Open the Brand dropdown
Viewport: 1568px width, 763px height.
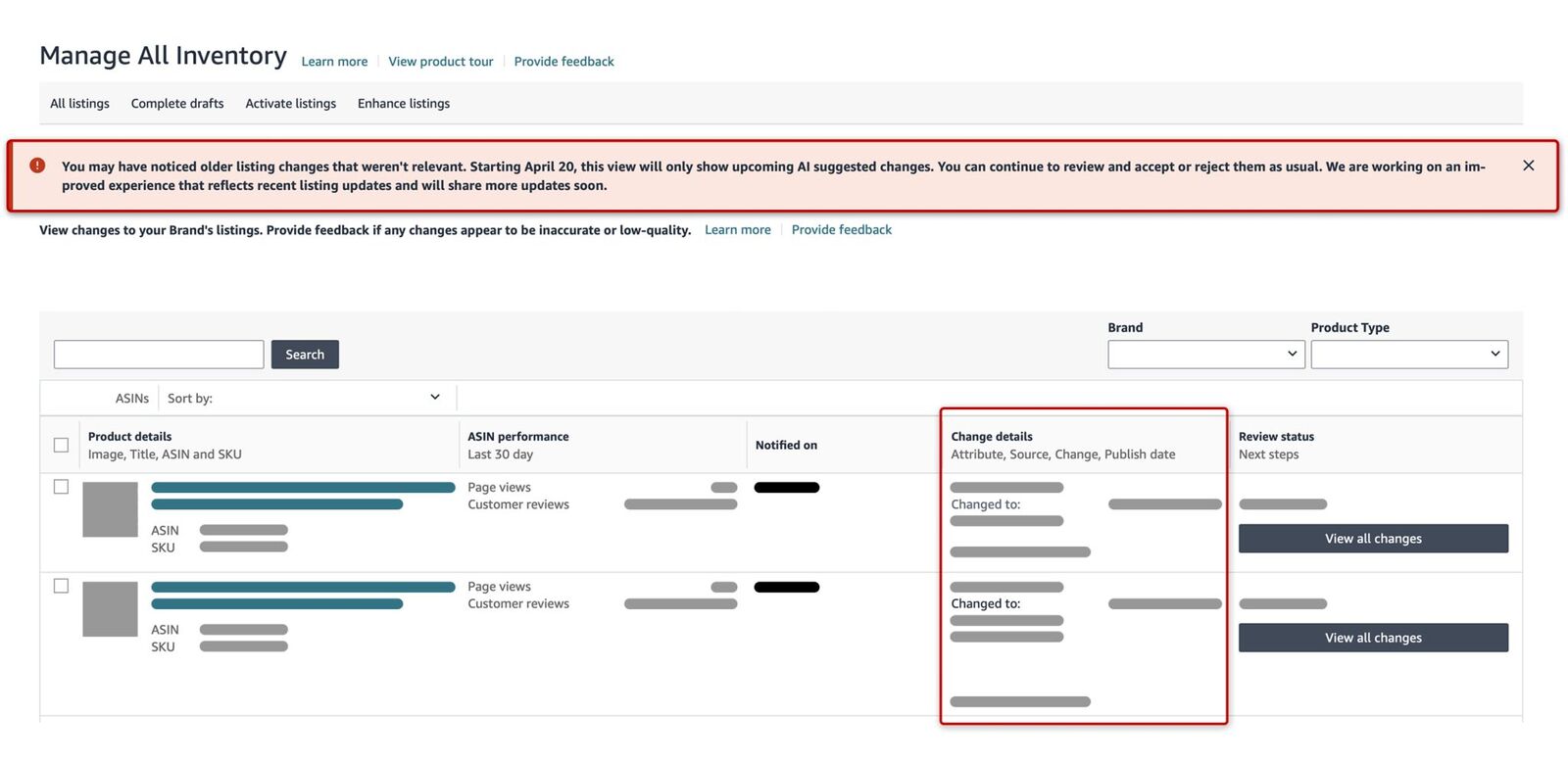tap(1205, 354)
